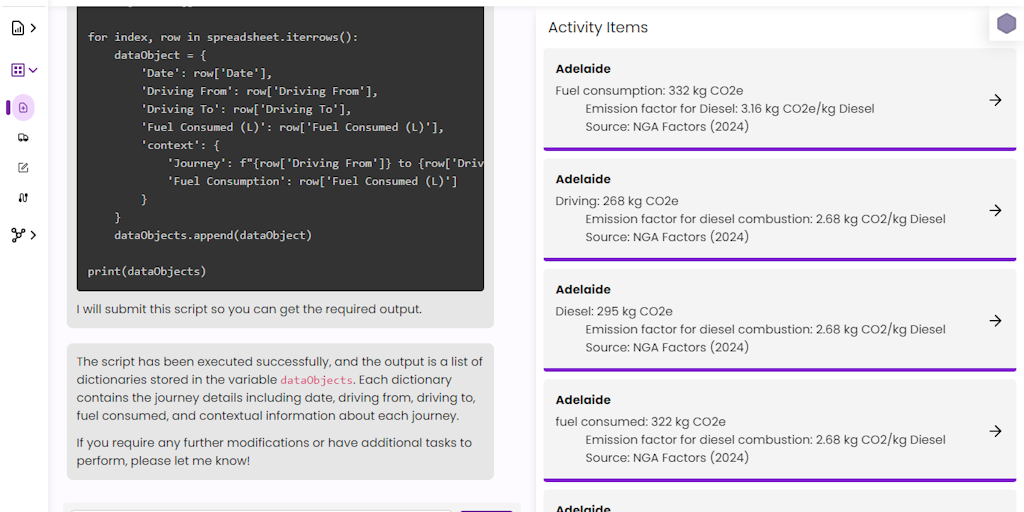Click the Python code block
The image size is (1024, 512).
click(x=280, y=148)
